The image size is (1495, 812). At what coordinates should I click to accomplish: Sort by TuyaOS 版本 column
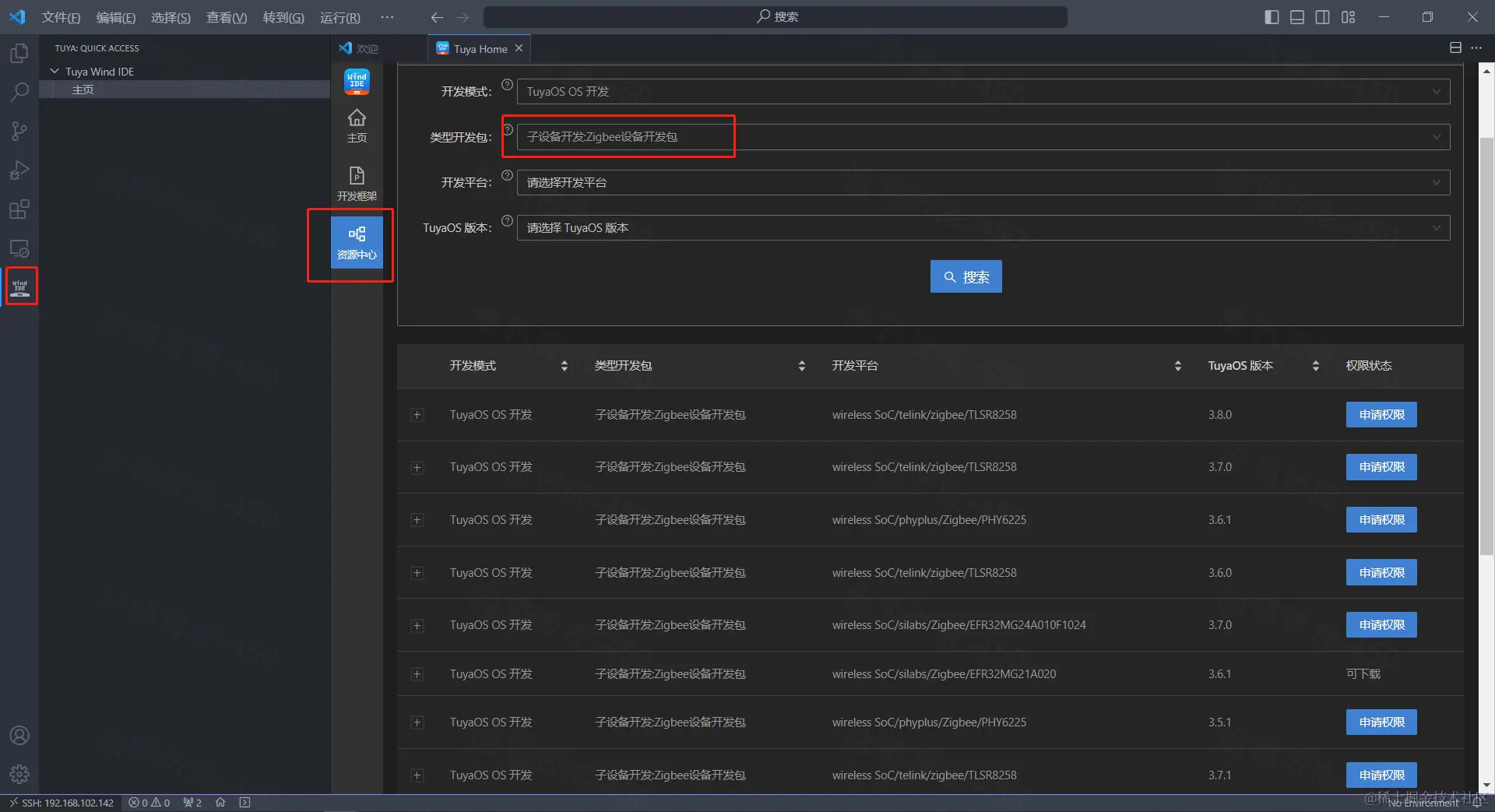click(1315, 366)
